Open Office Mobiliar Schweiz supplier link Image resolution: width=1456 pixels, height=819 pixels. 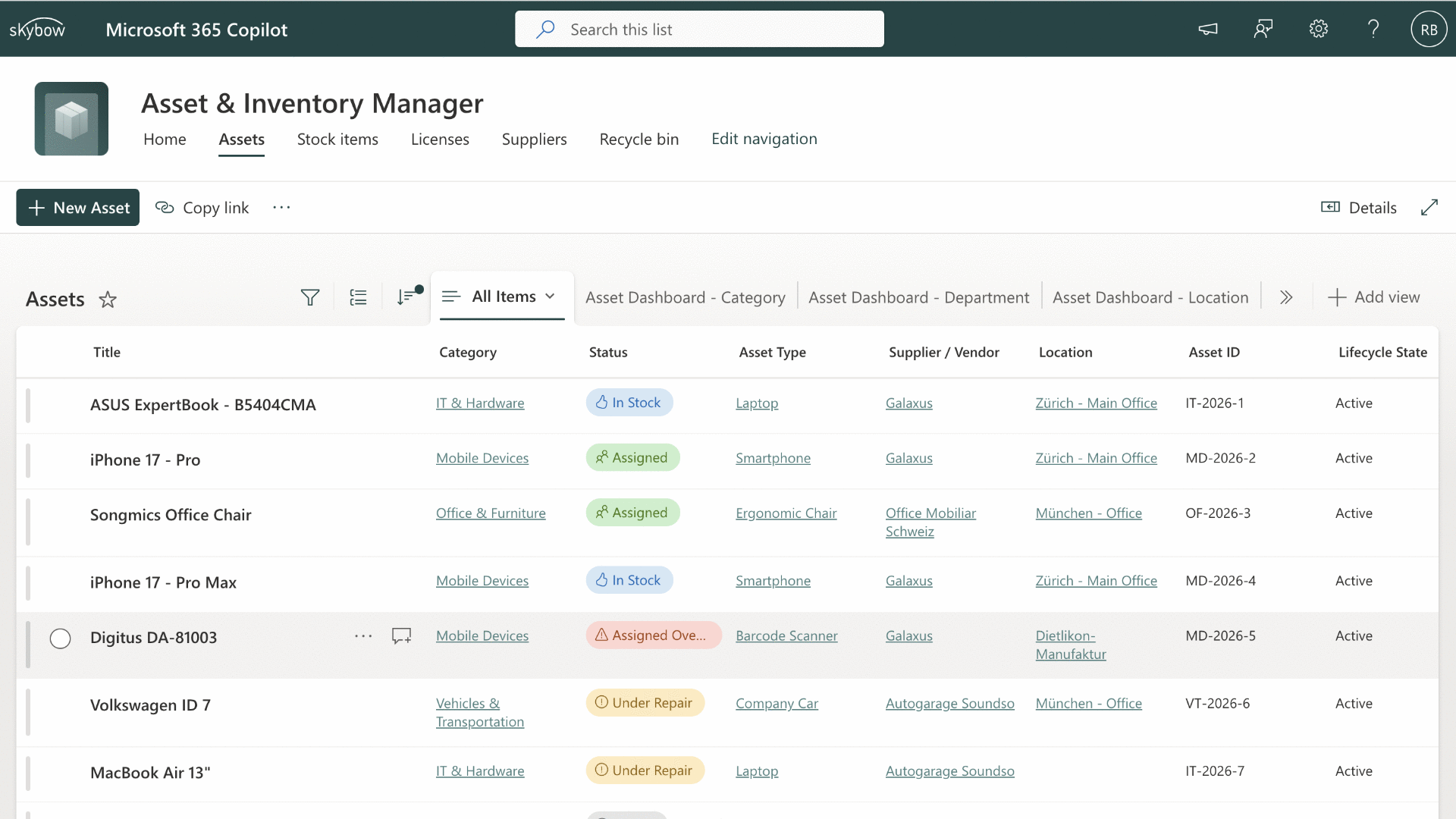930,522
